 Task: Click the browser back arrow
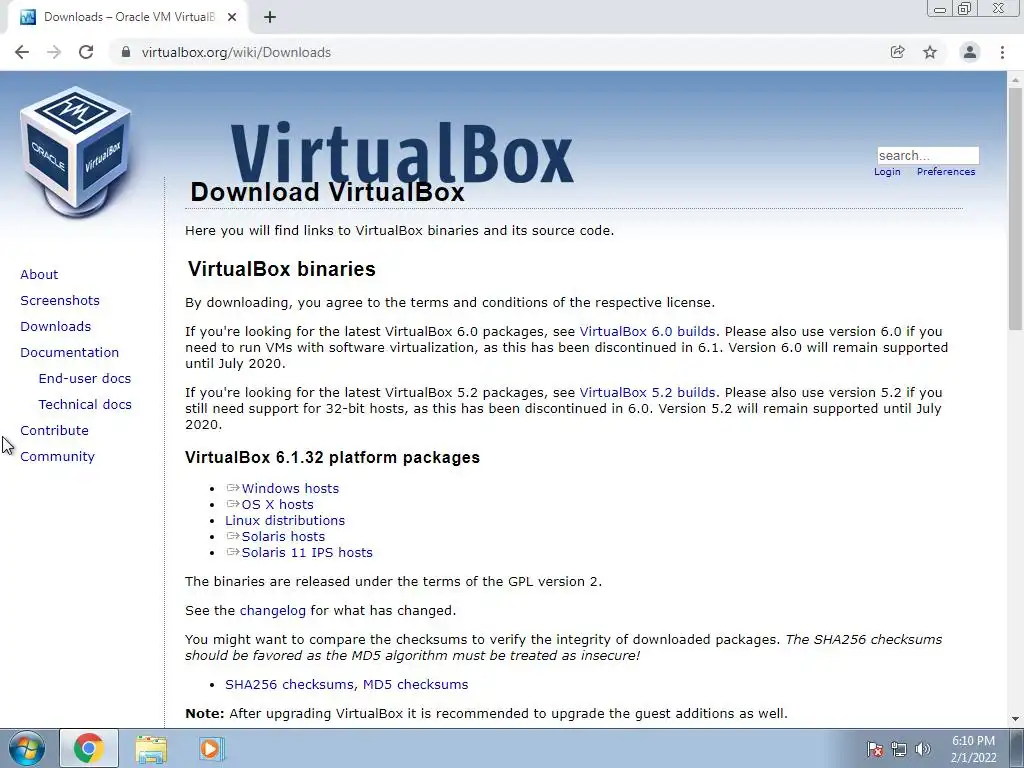click(x=22, y=52)
